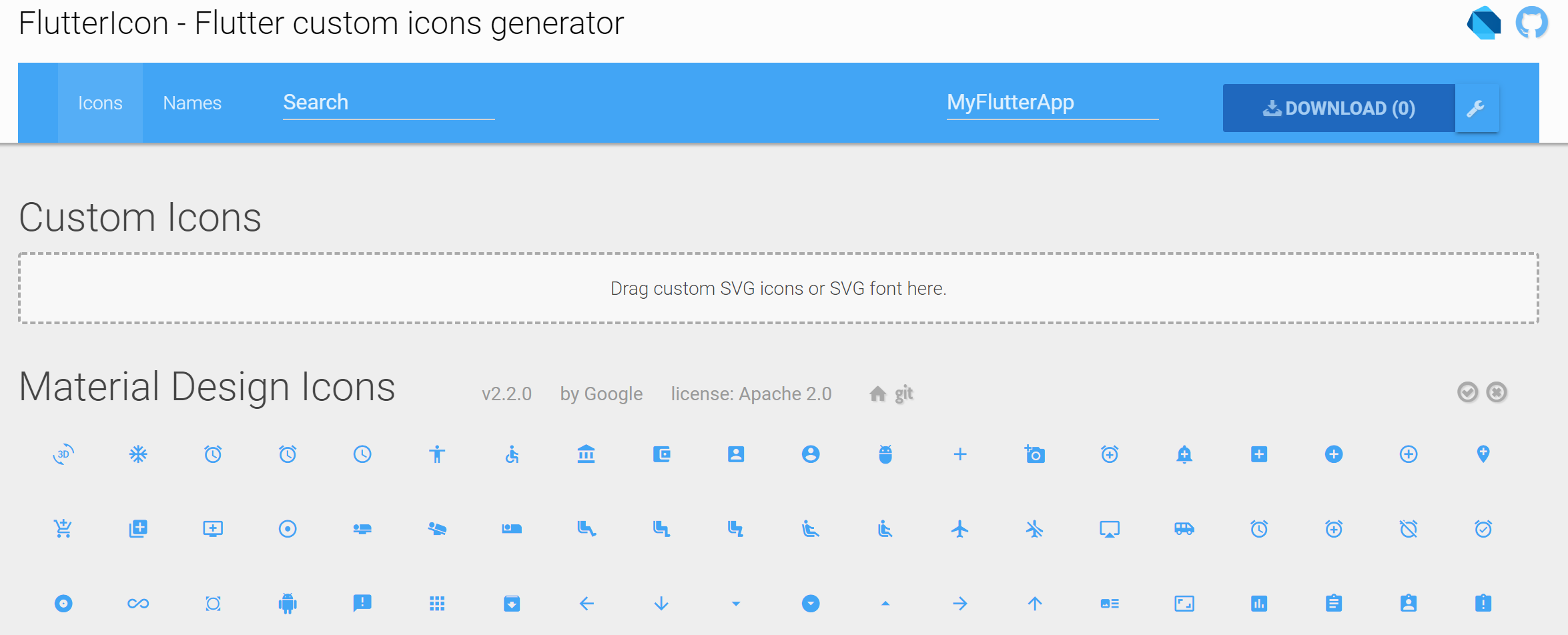Image resolution: width=1568 pixels, height=635 pixels.
Task: Select the infinity loop icon
Action: tap(138, 604)
